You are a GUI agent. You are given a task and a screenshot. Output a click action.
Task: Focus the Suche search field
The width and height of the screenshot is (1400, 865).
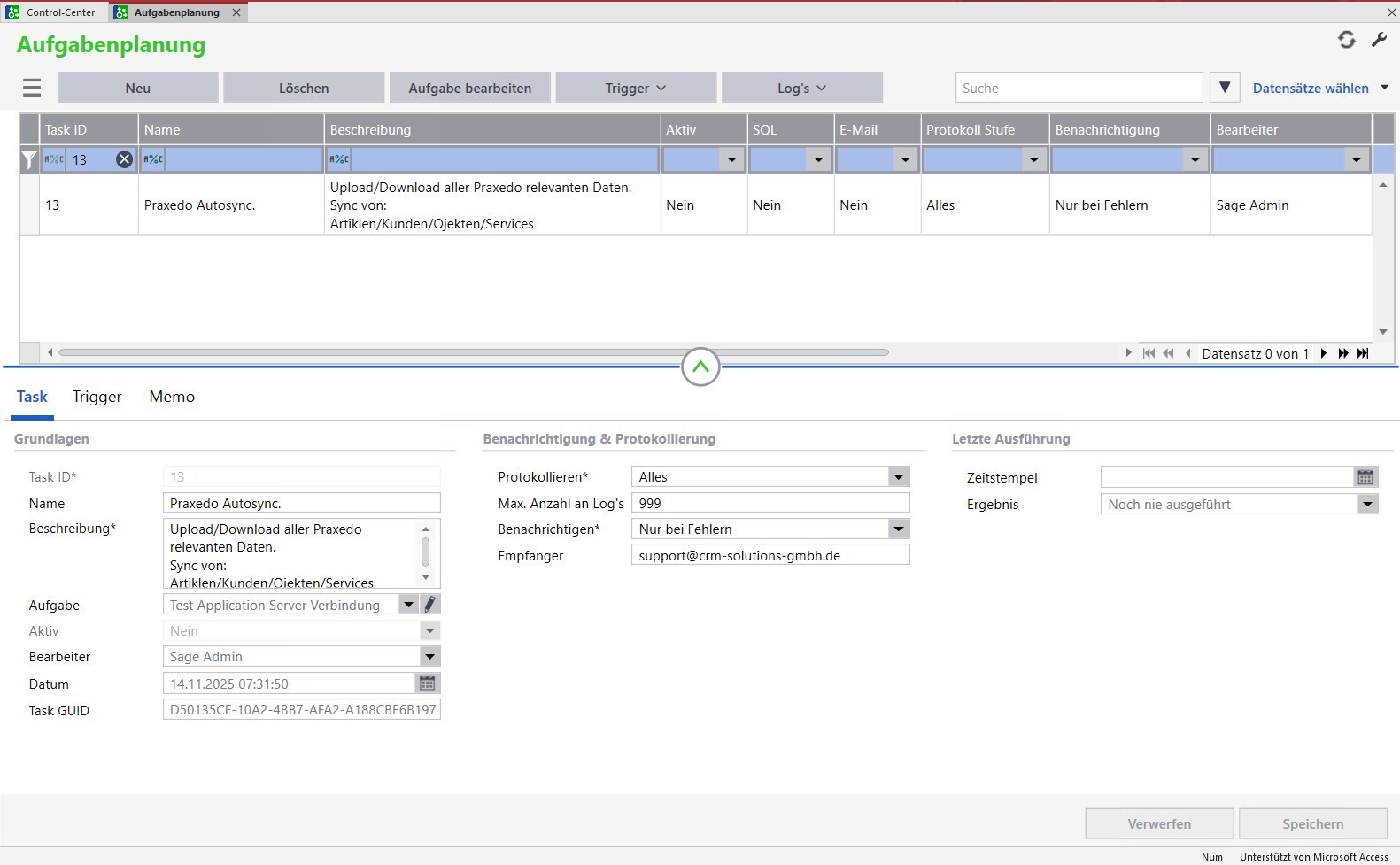tap(1079, 88)
